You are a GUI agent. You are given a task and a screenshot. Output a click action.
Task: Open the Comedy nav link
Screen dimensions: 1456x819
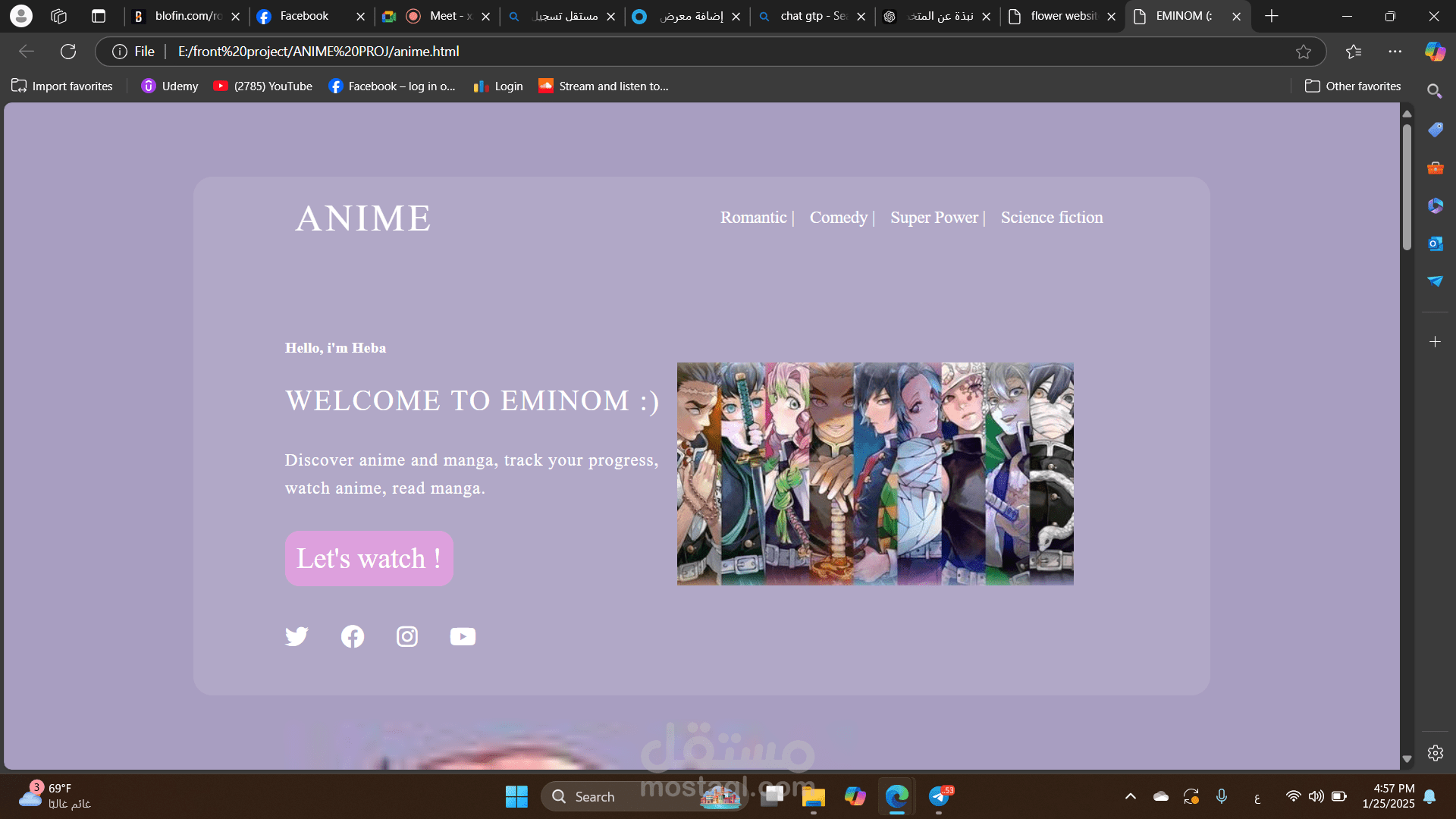point(839,218)
